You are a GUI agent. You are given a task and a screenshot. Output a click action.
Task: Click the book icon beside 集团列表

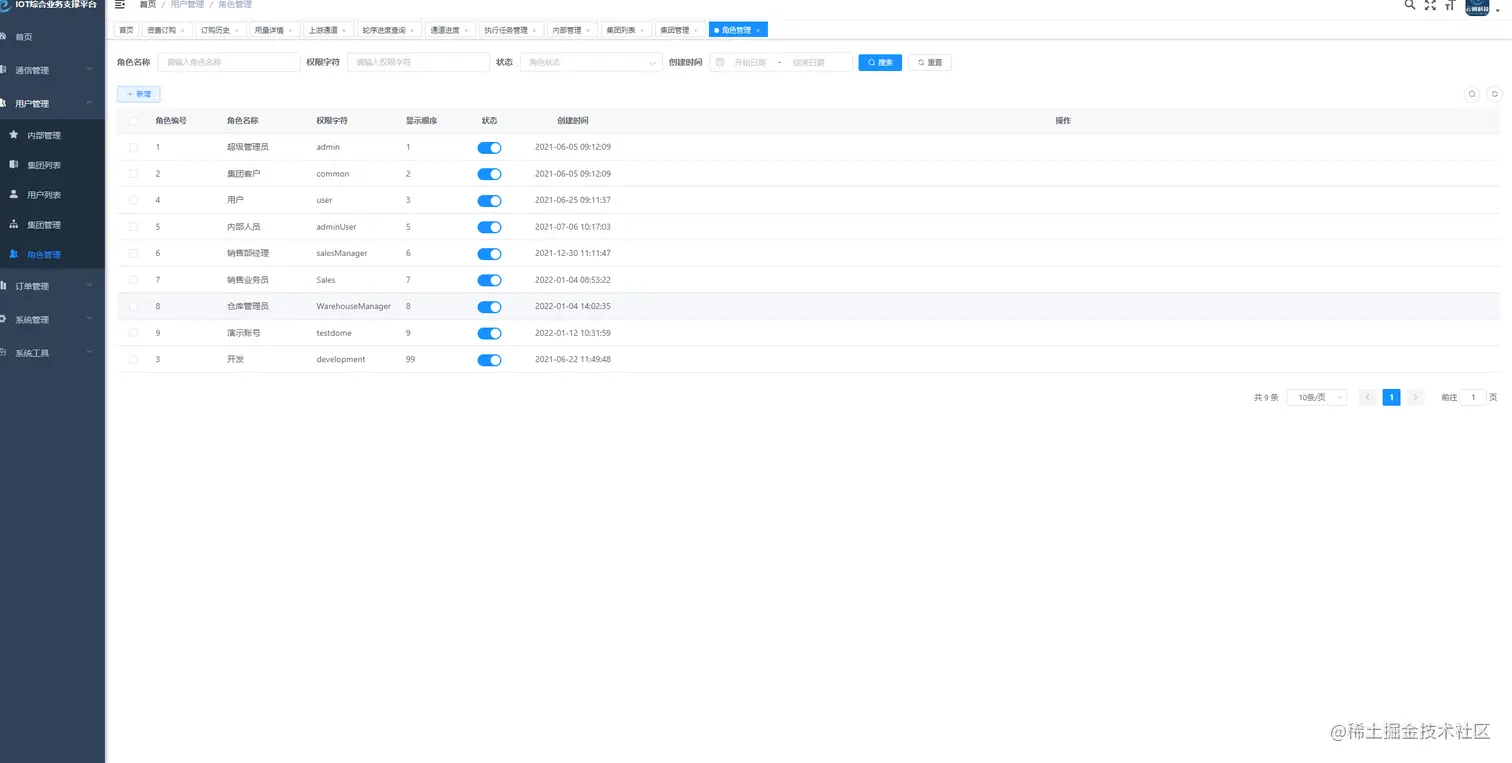pos(13,164)
